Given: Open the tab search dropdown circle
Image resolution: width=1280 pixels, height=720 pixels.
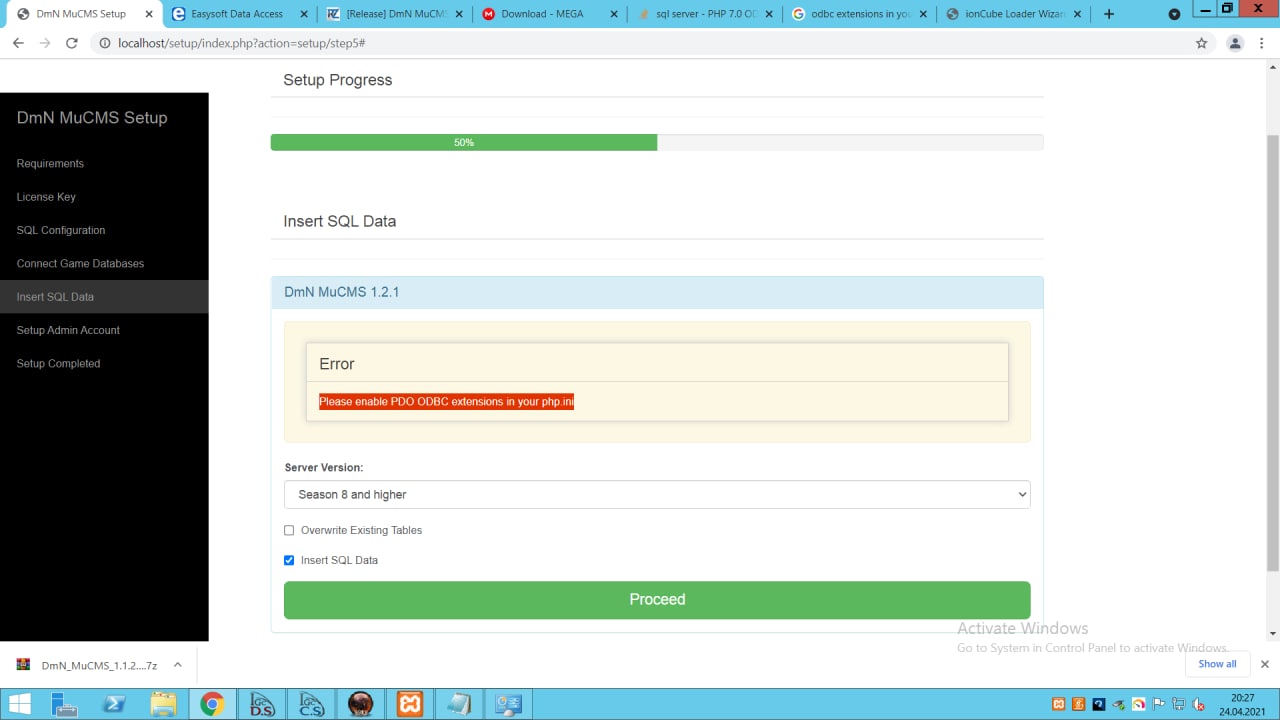Looking at the screenshot, I should click(1175, 14).
